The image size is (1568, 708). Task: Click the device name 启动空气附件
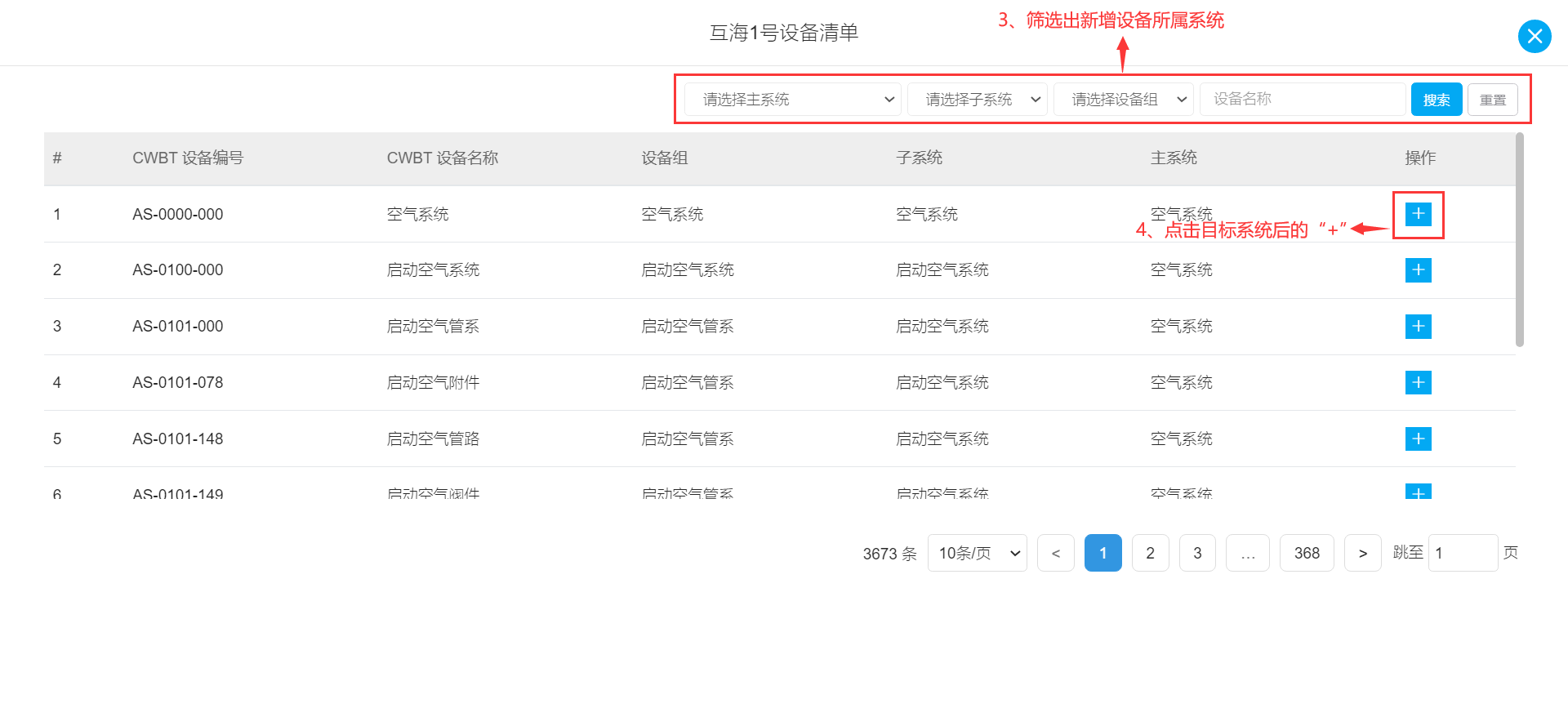tap(434, 382)
